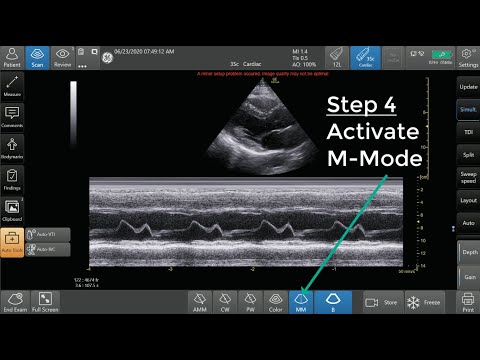480x360 pixels.
Task: Launch the Auto-VTI tool
Action: (48, 234)
